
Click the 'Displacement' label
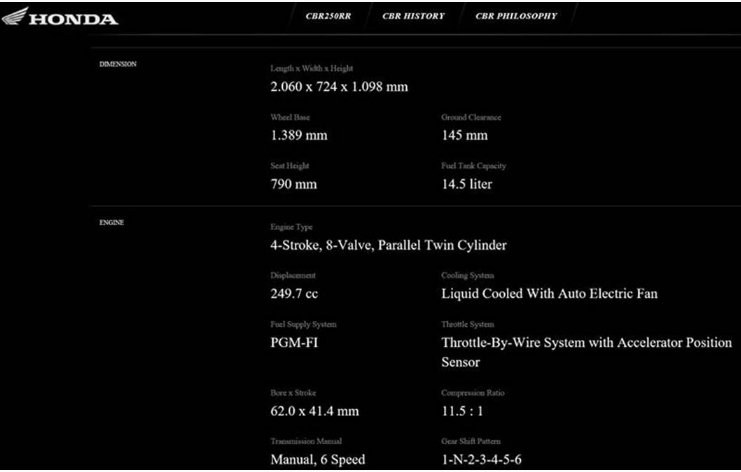(x=293, y=275)
